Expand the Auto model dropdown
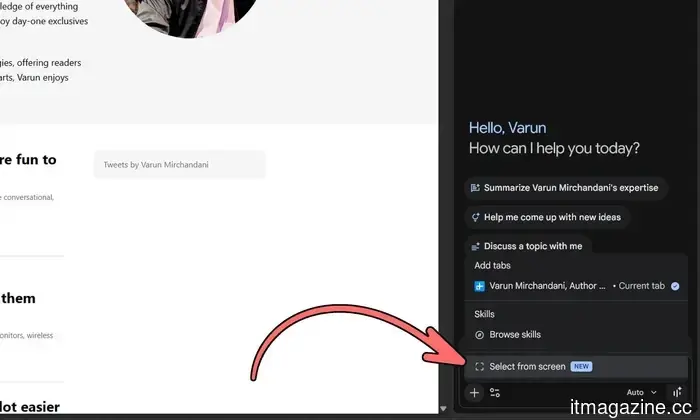Image resolution: width=700 pixels, height=420 pixels. point(642,392)
